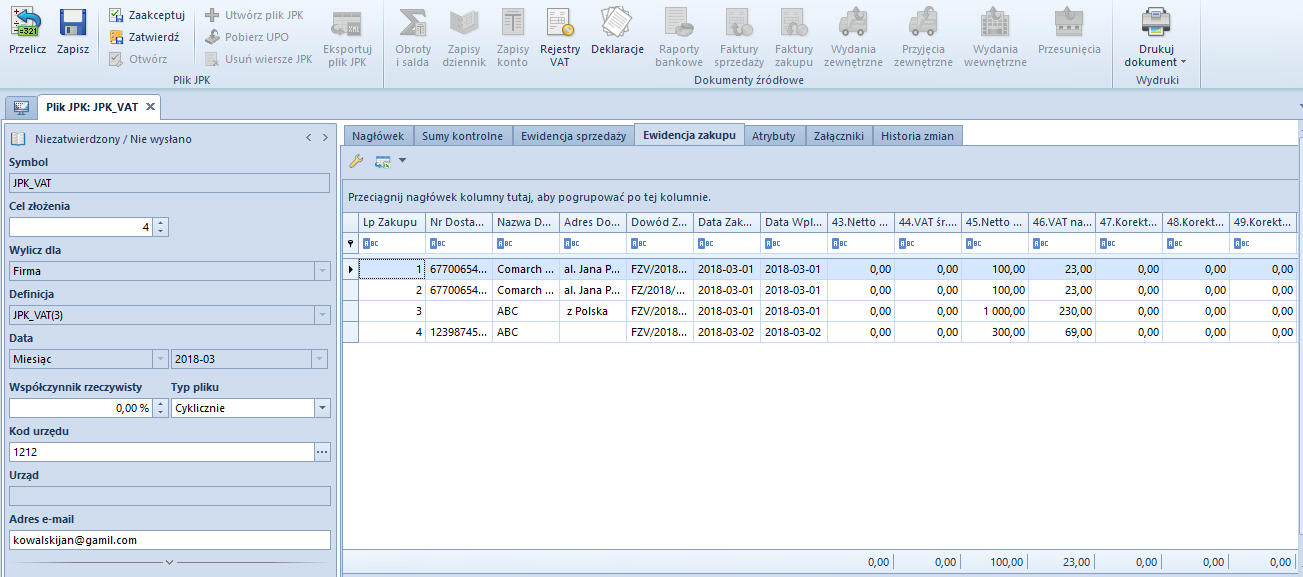Click ellipsis button next to Kod urzędu

click(x=321, y=452)
